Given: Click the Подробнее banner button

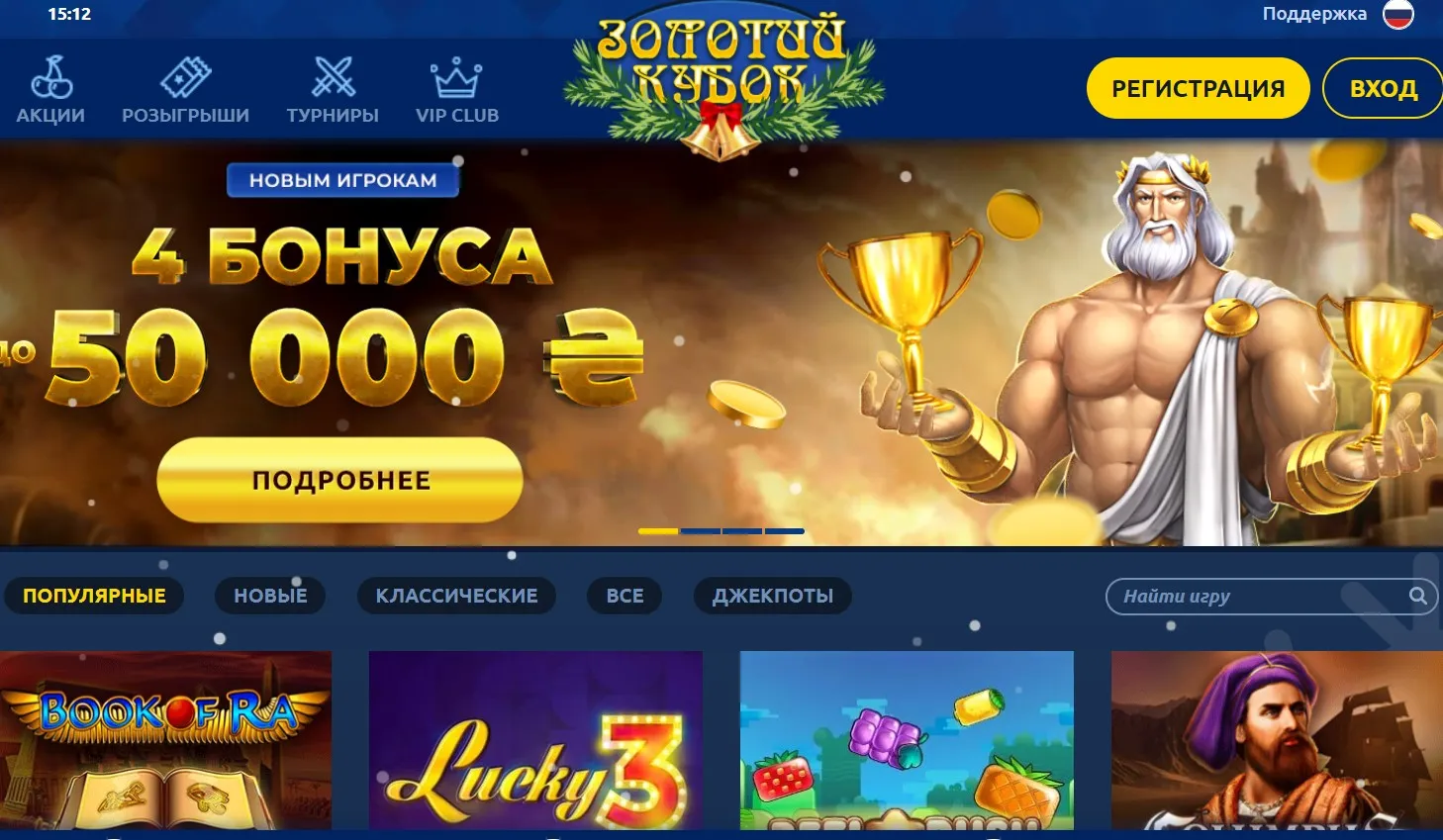Looking at the screenshot, I should click(x=340, y=480).
